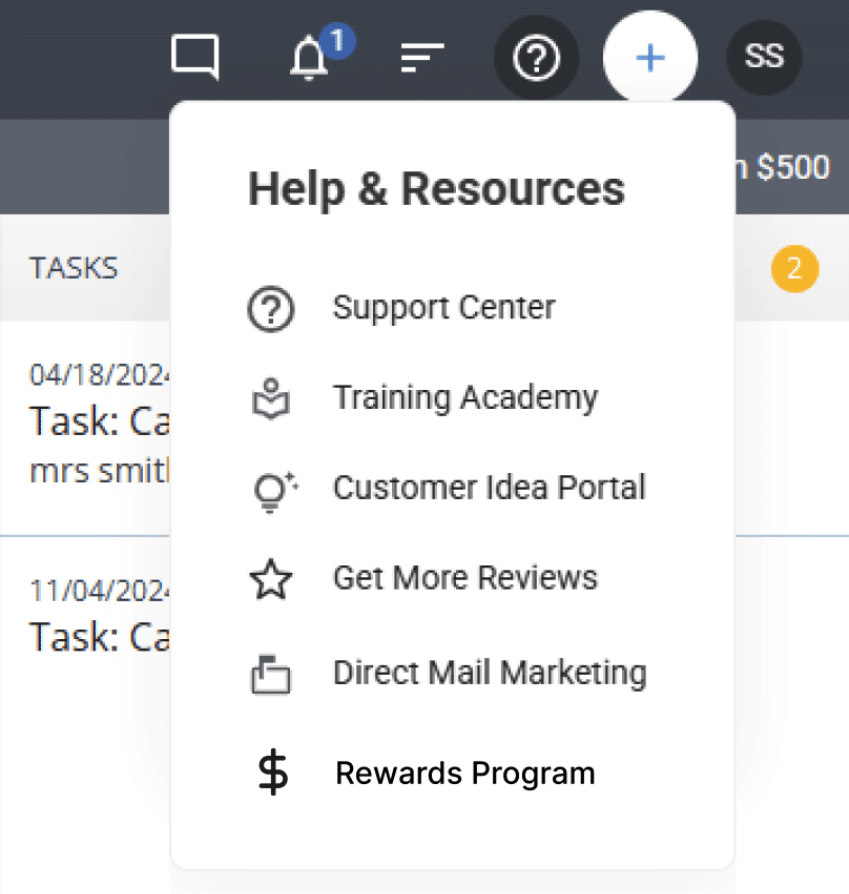
Task: Select Get More Reviews
Action: pos(465,577)
